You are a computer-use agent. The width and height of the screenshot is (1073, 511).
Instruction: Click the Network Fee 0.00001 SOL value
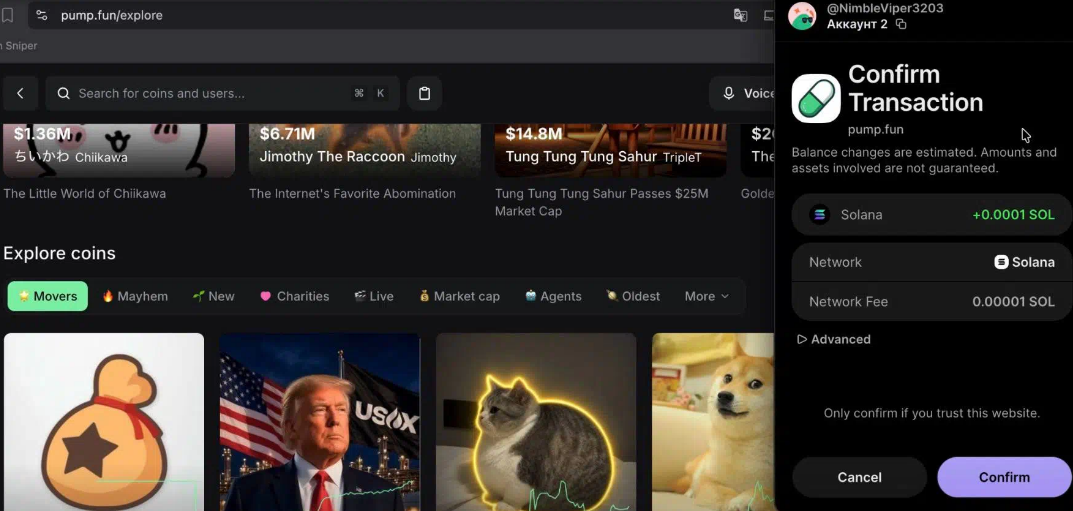pyautogui.click(x=1013, y=302)
